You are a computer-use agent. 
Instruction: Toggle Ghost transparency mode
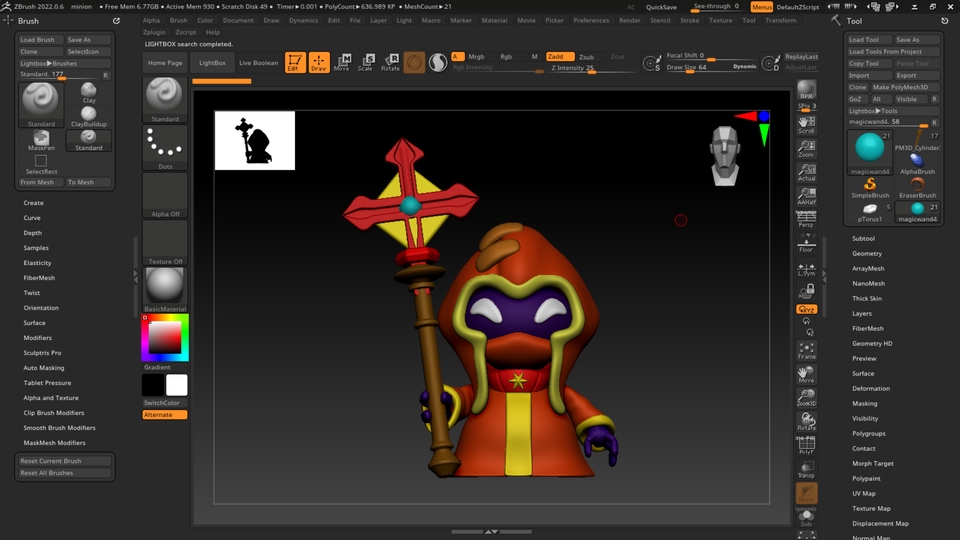(806, 493)
